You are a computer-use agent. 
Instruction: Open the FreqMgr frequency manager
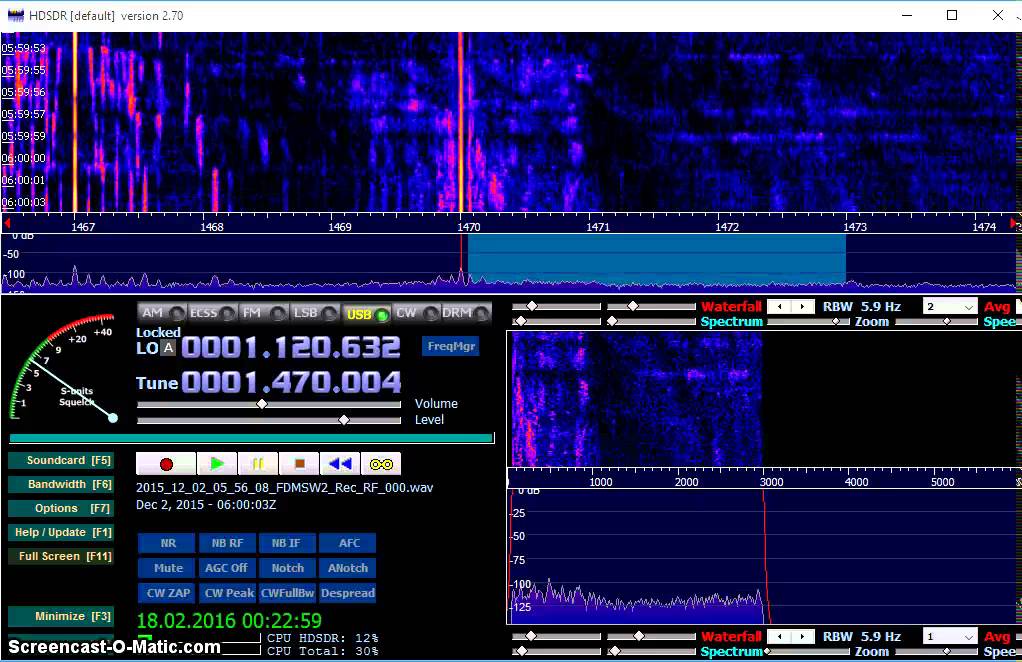pos(451,346)
